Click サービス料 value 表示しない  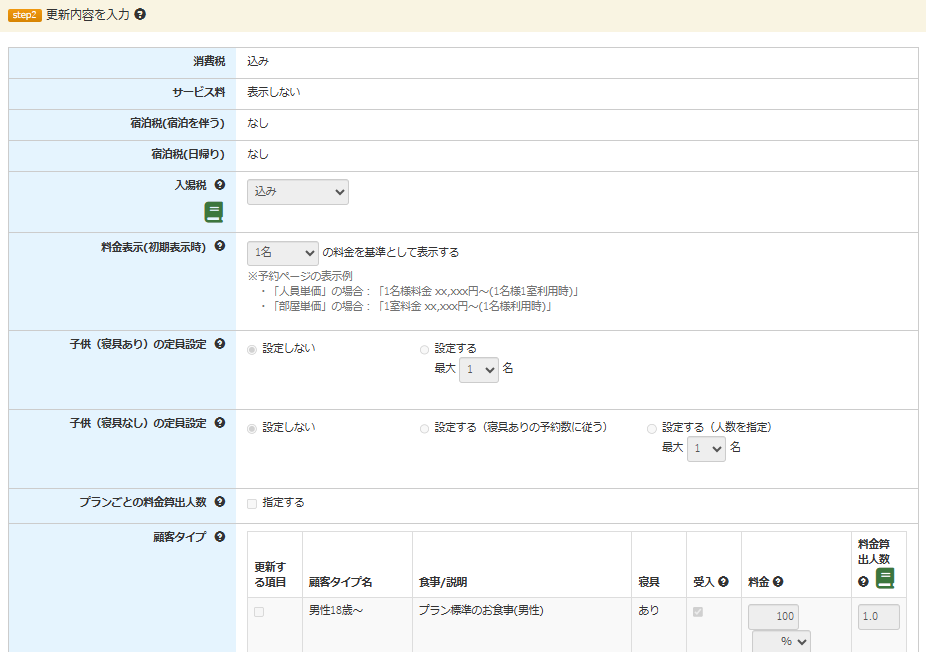pyautogui.click(x=273, y=92)
